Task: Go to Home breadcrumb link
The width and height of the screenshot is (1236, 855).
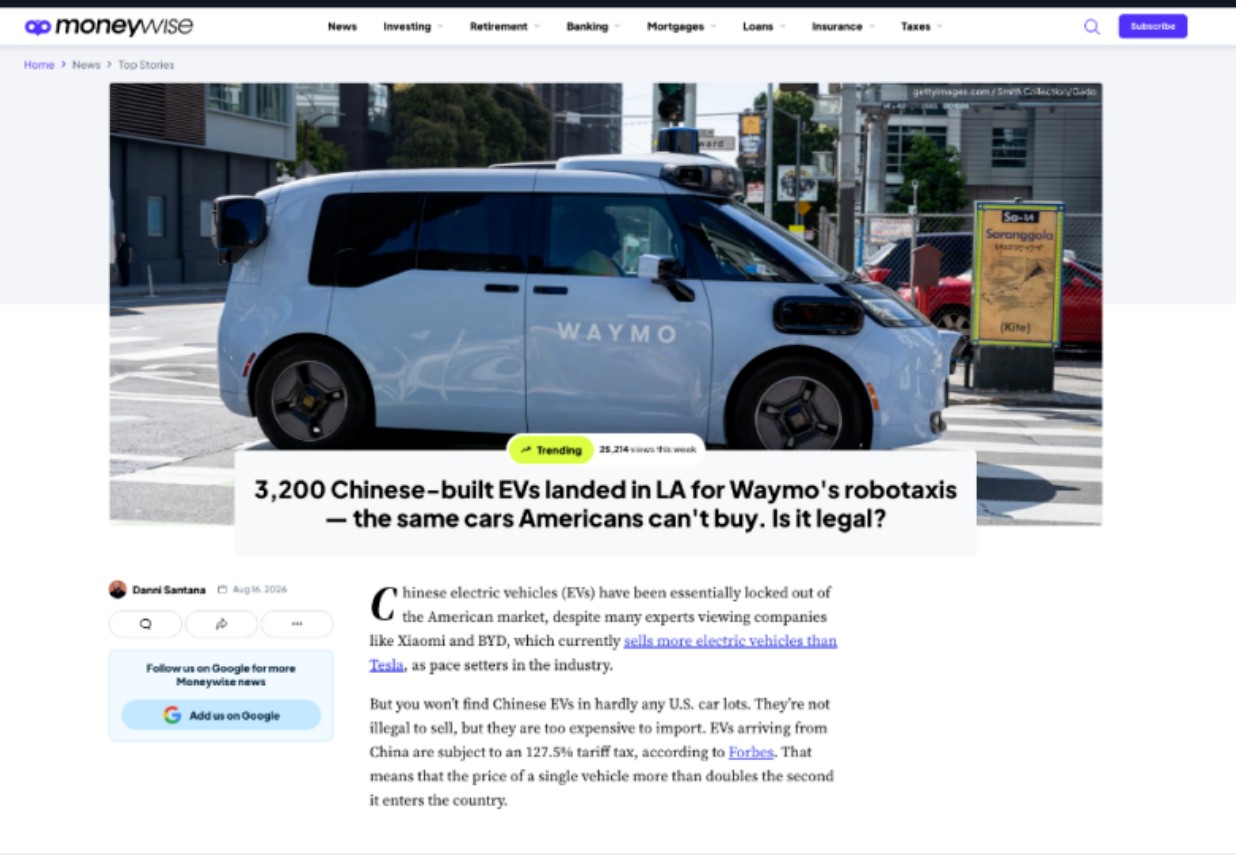Action: tap(39, 65)
